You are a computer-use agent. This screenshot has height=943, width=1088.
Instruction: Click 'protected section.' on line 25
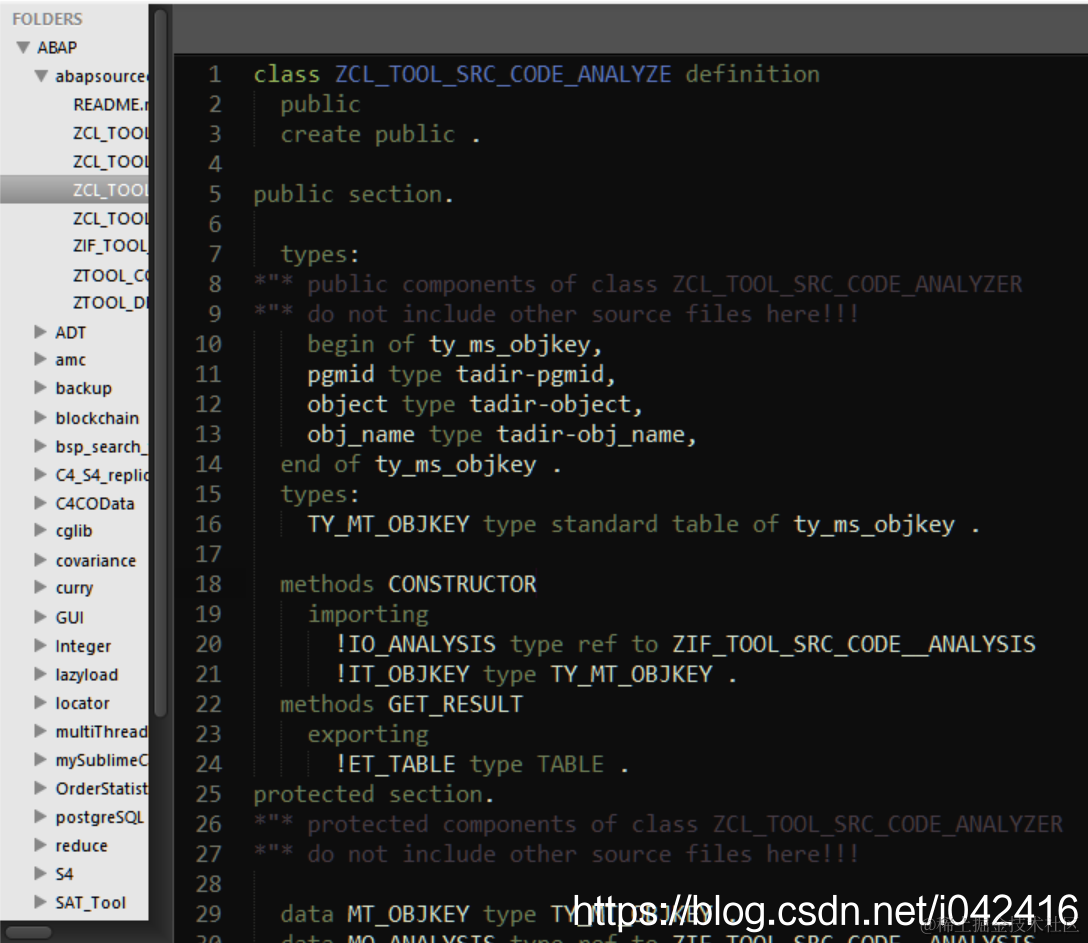(x=373, y=795)
